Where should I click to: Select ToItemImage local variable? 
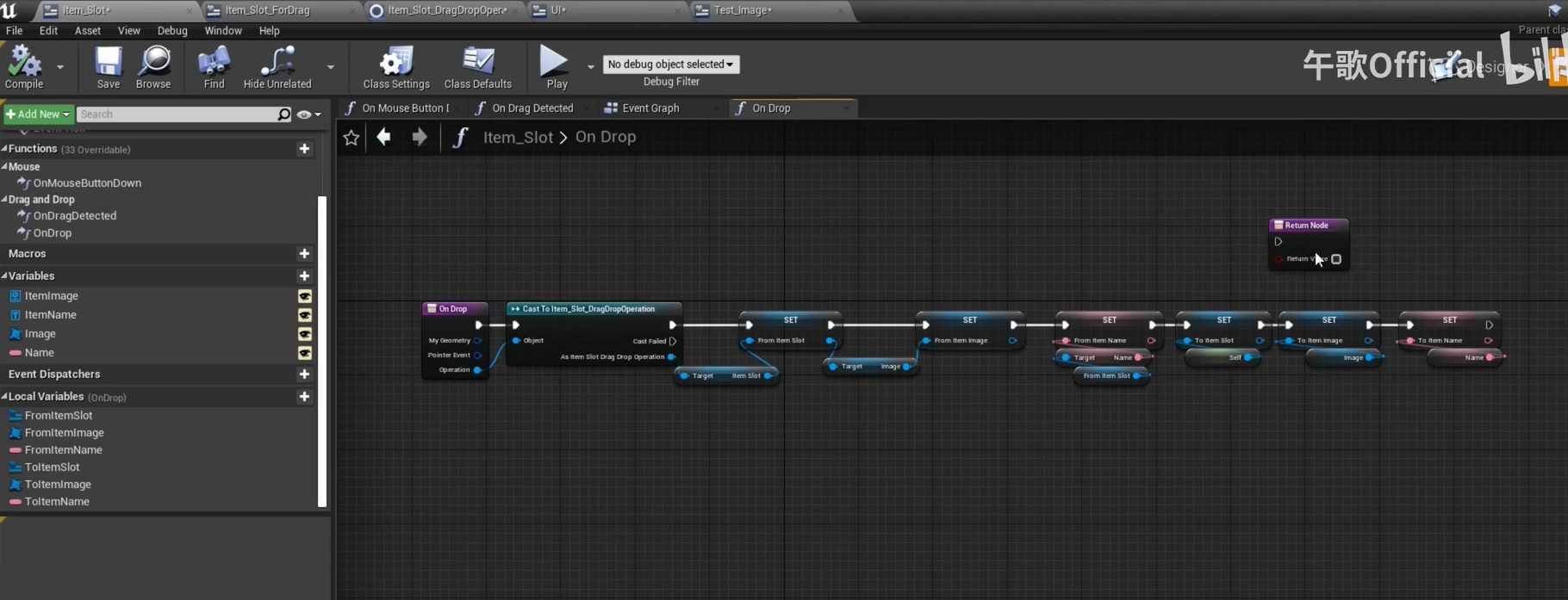(x=57, y=485)
